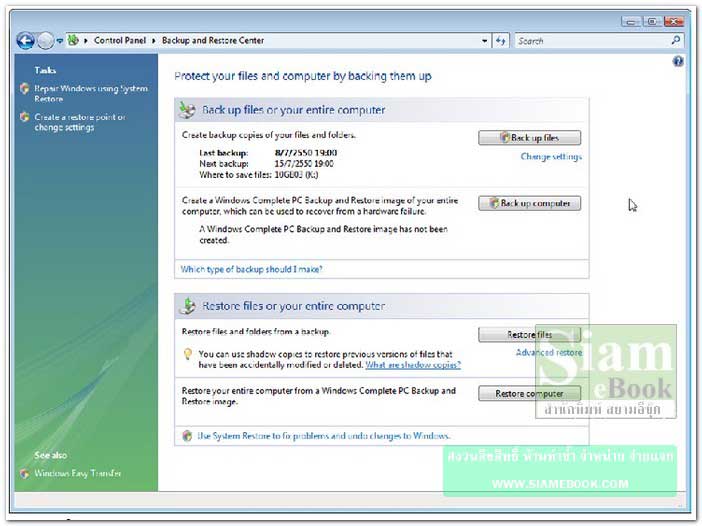The image size is (702, 526).
Task: Expand the breadcrumb arrow after Control Panel
Action: coord(154,41)
